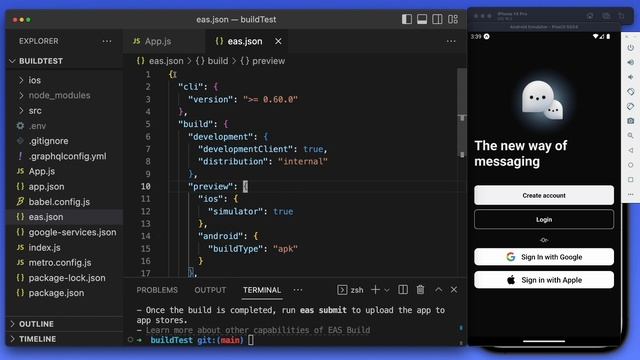The width and height of the screenshot is (640, 360).
Task: Open Explorer more actions ellipsis
Action: (107, 41)
